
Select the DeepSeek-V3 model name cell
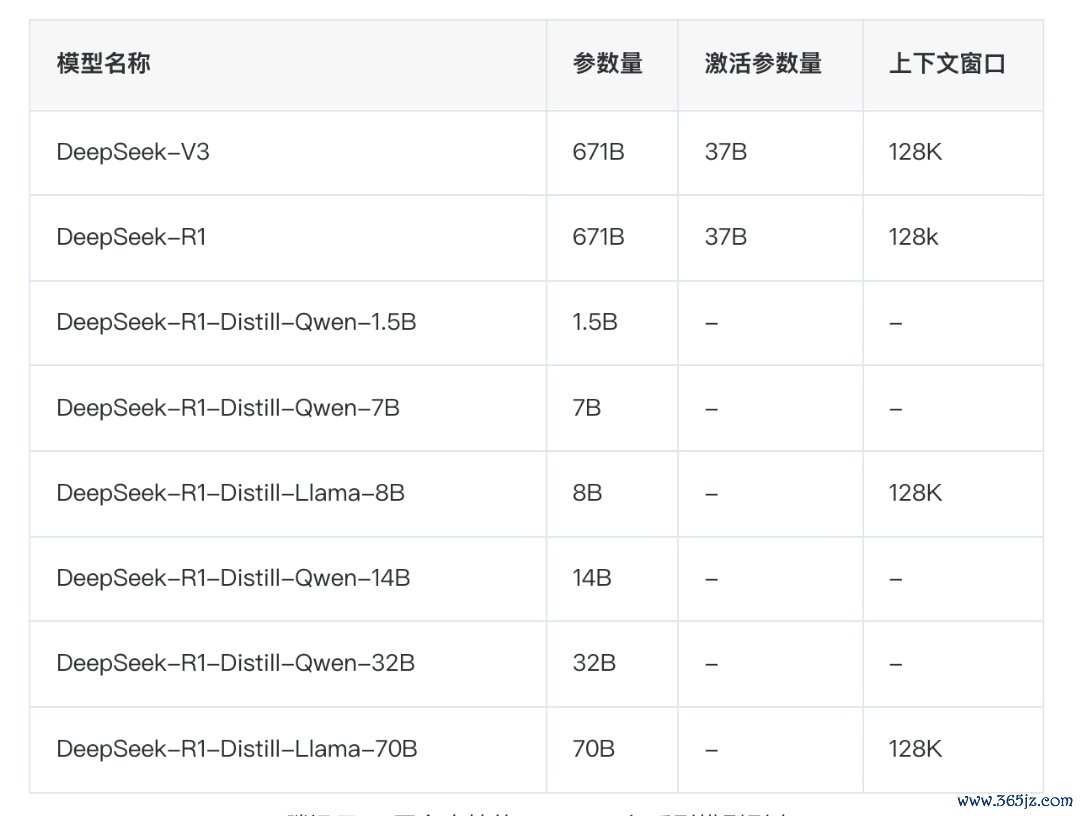pos(133,152)
